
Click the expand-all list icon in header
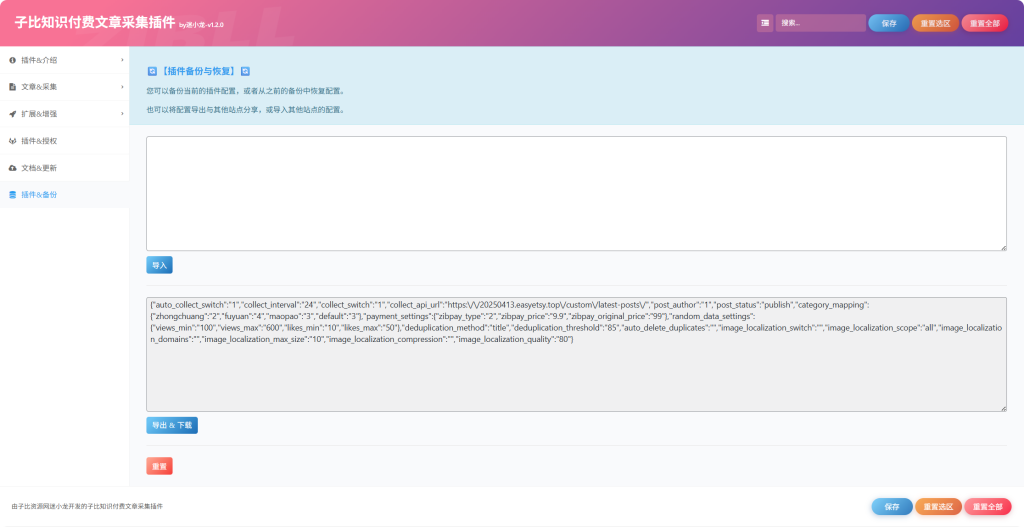765,23
